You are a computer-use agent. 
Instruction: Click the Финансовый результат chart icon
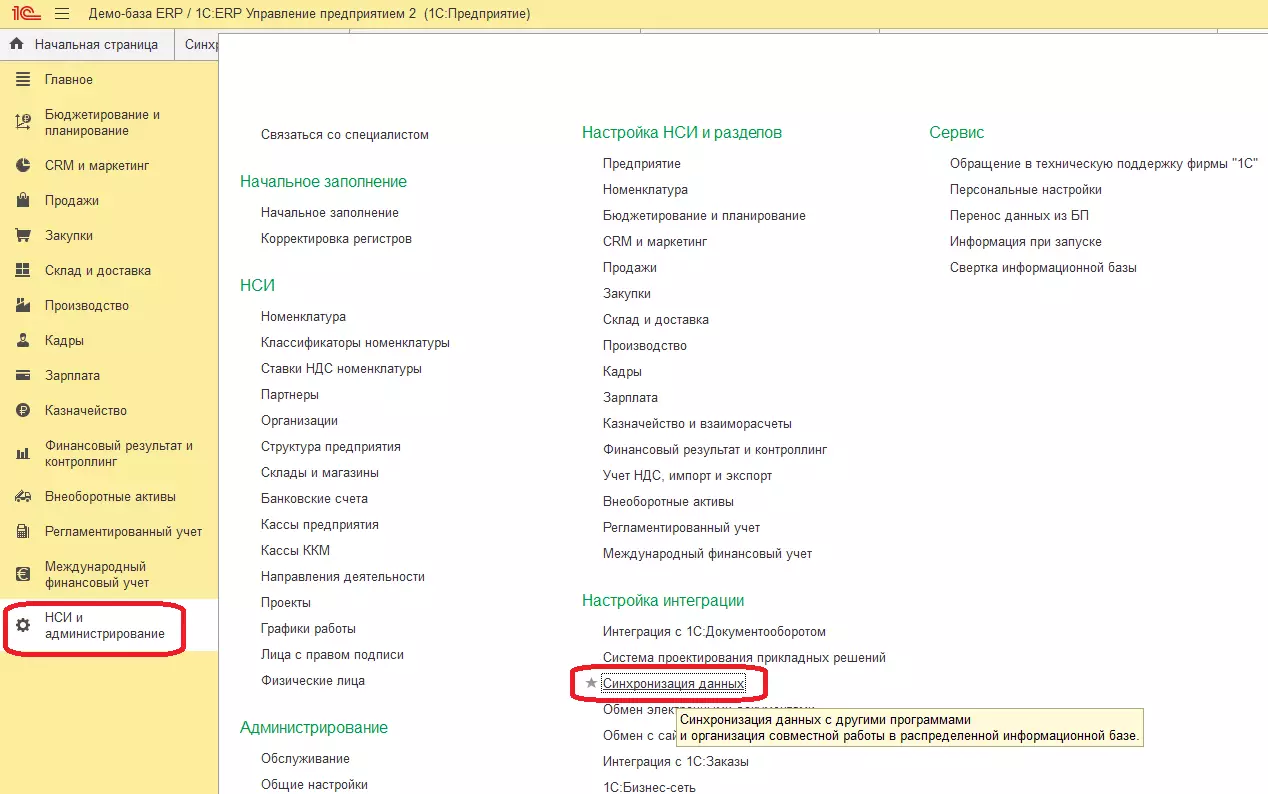(x=23, y=454)
